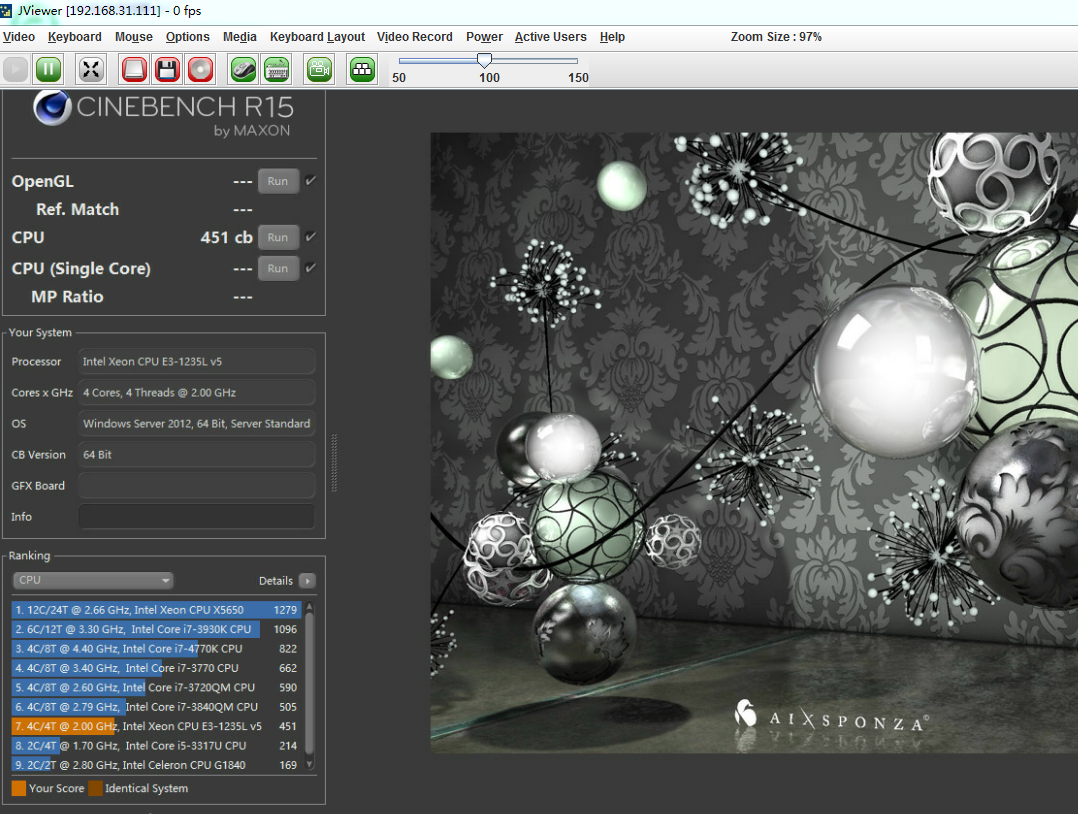Viewport: 1078px width, 814px height.
Task: Run the CPU benchmark
Action: click(x=278, y=237)
